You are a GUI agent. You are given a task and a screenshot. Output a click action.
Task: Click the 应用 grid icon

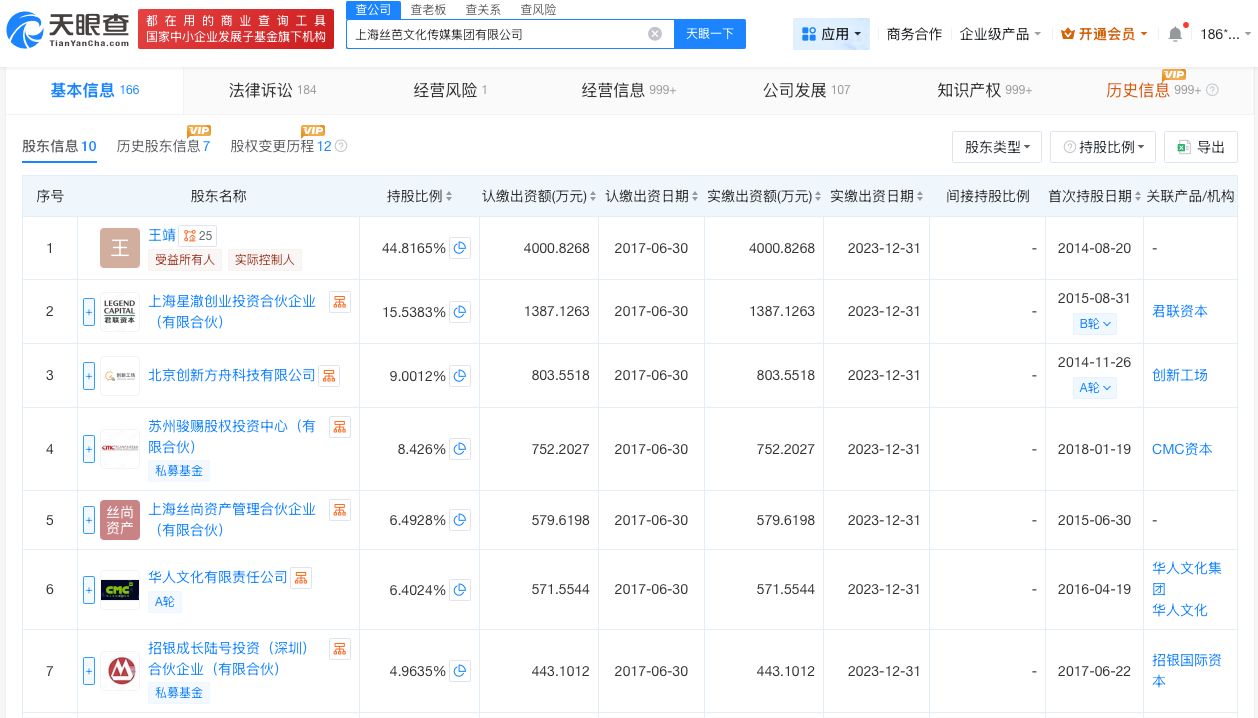coord(809,33)
